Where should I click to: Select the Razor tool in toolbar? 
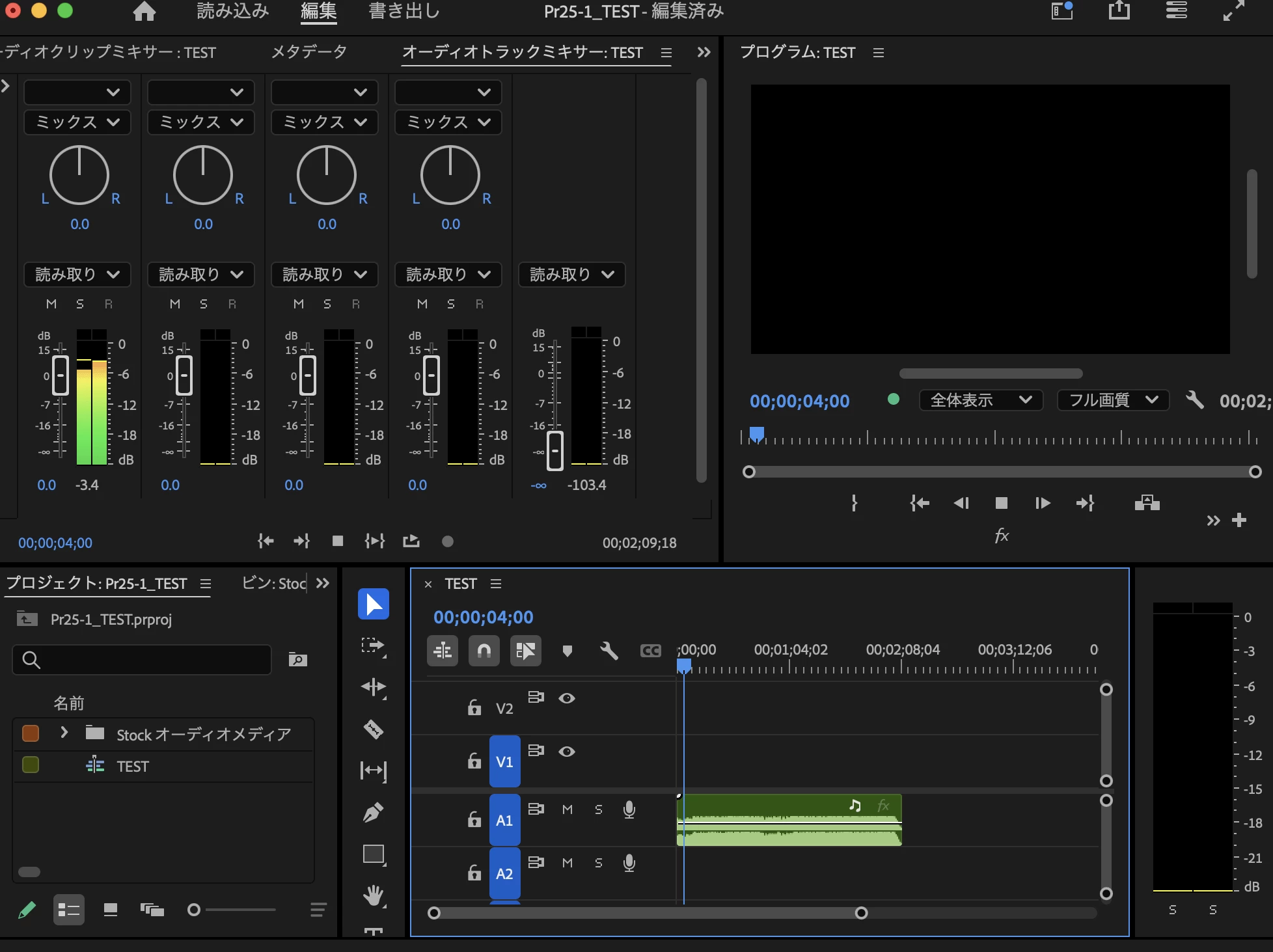tap(373, 729)
